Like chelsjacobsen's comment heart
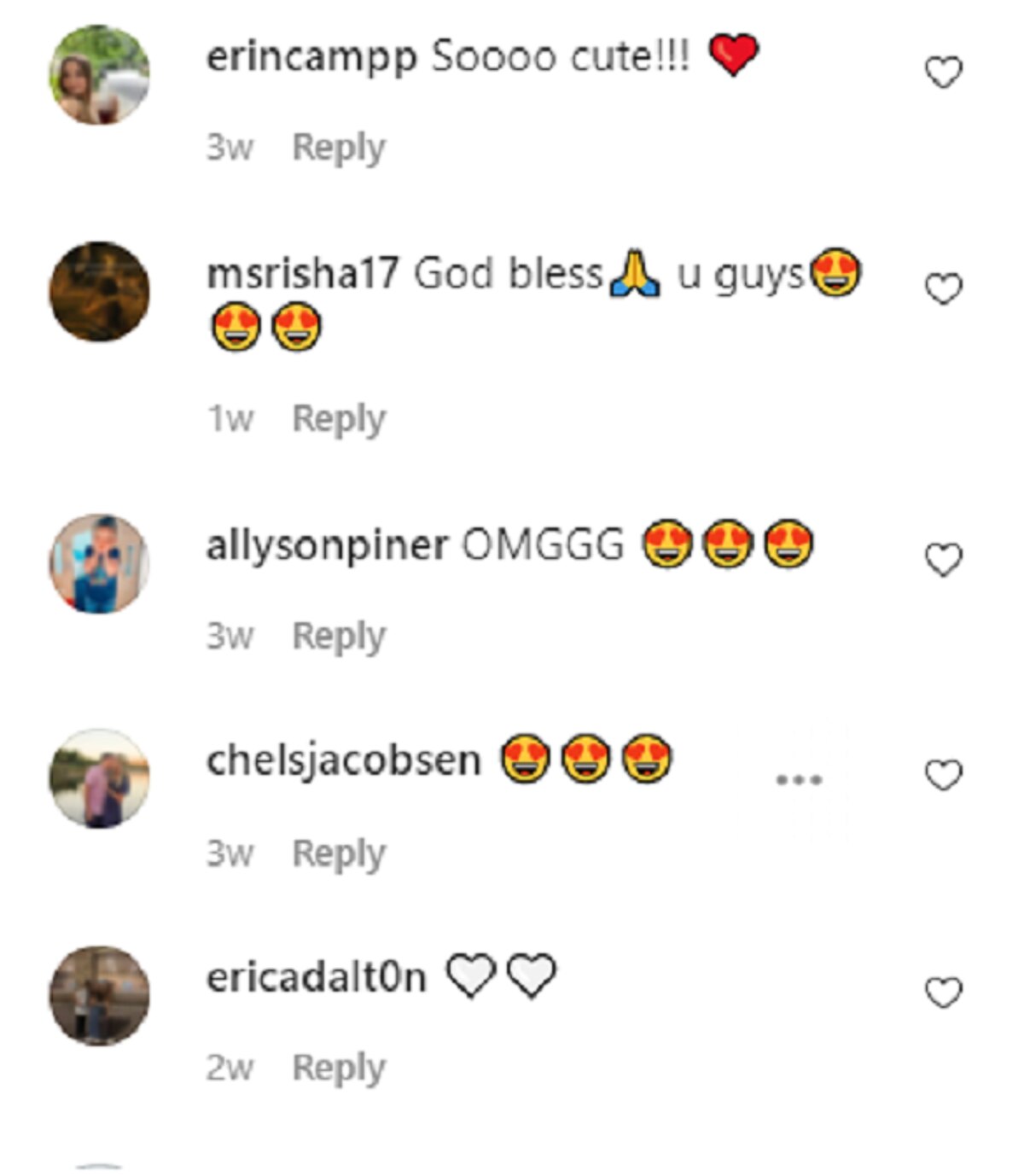Screen dimensions: 1024x1176 pos(943,776)
